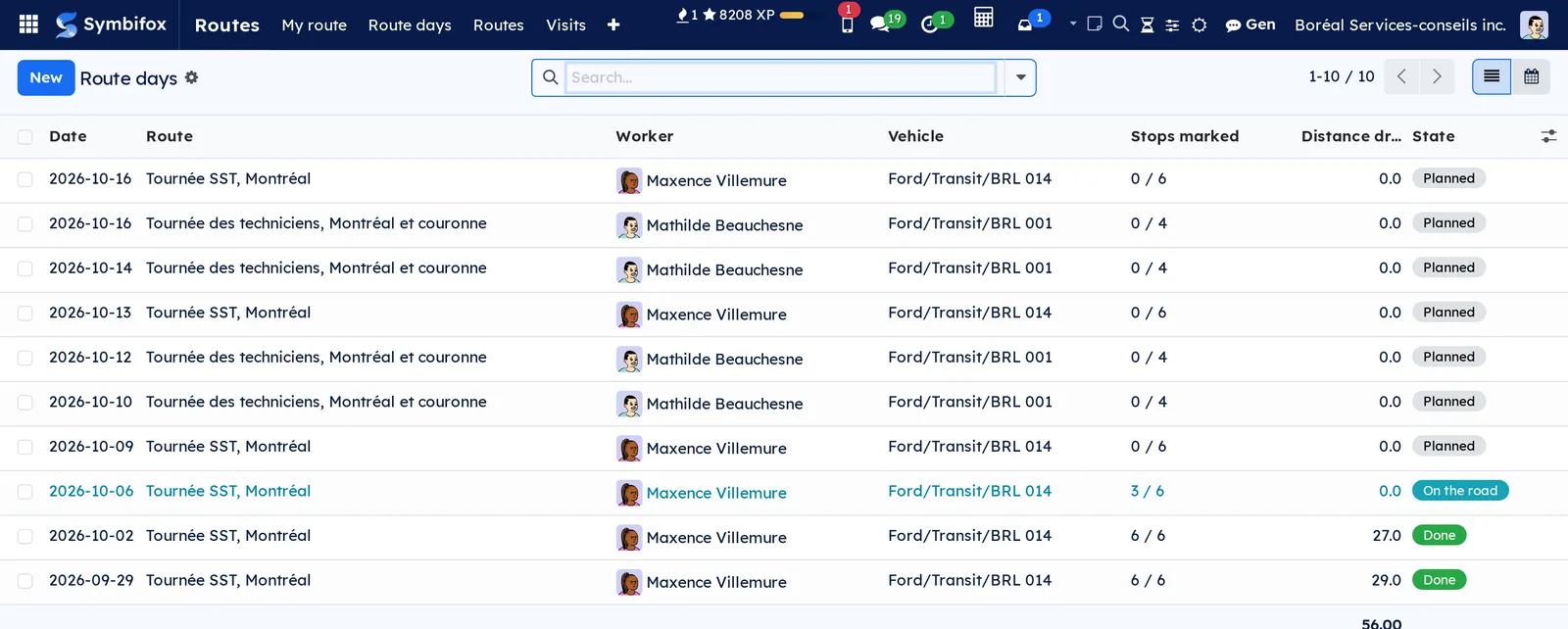
Task: Switch to list view
Action: tap(1492, 76)
